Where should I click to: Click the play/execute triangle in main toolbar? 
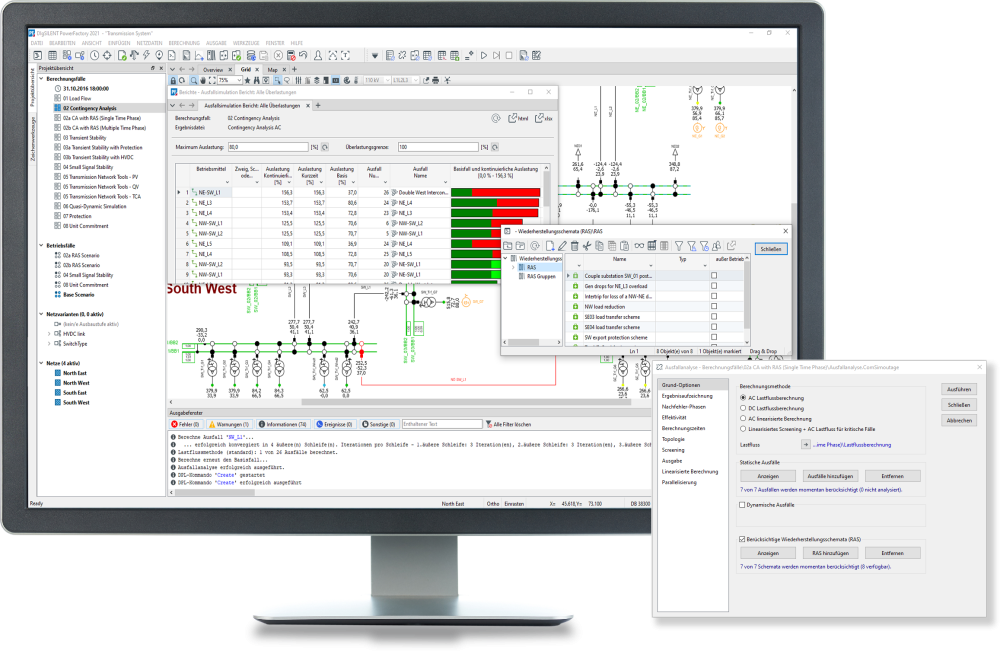(484, 55)
